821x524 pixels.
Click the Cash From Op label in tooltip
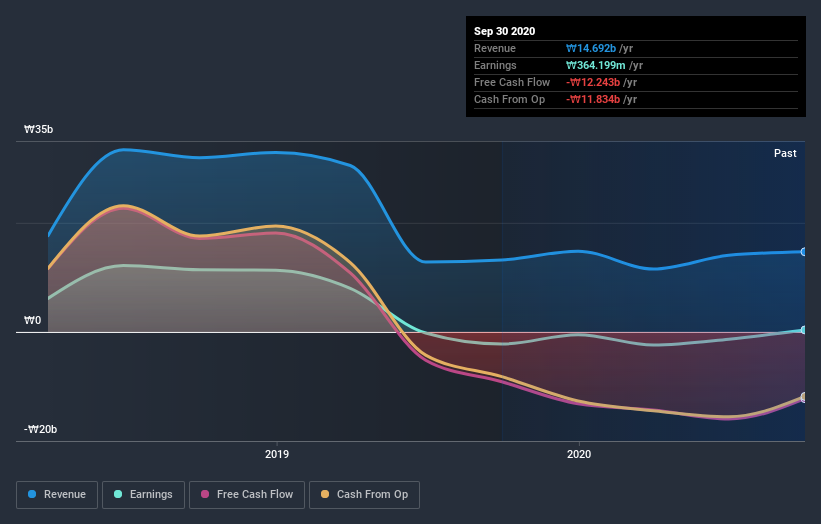click(509, 99)
